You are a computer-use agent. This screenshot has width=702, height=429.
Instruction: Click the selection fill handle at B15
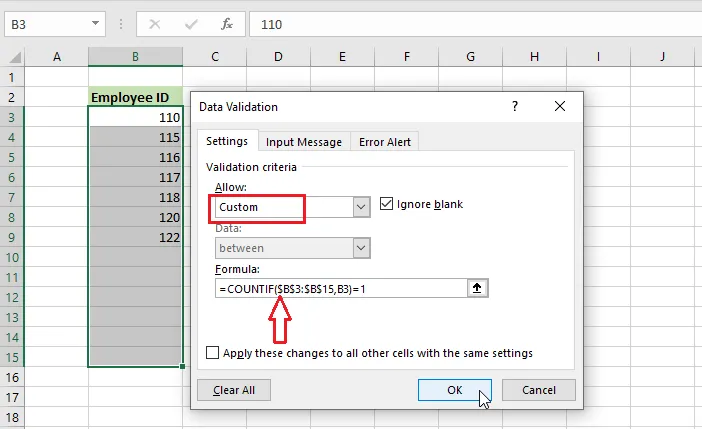(x=182, y=366)
